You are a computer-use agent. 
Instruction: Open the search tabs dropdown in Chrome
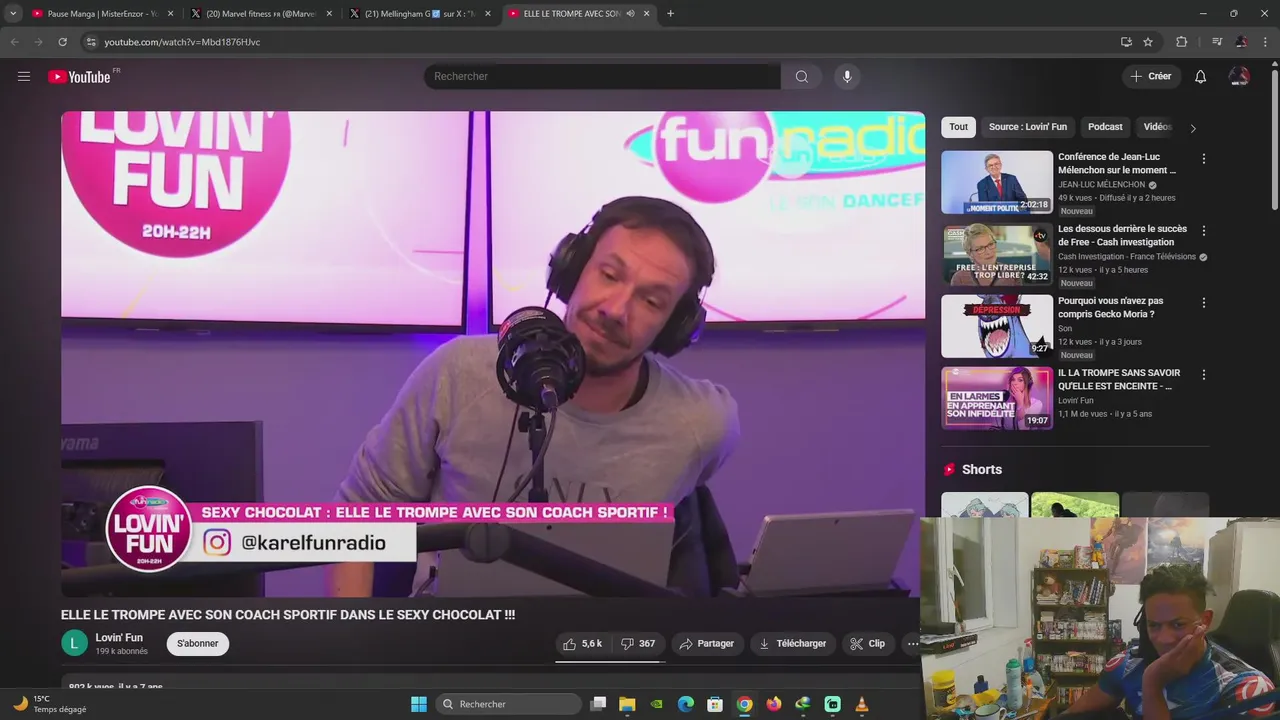[x=13, y=14]
